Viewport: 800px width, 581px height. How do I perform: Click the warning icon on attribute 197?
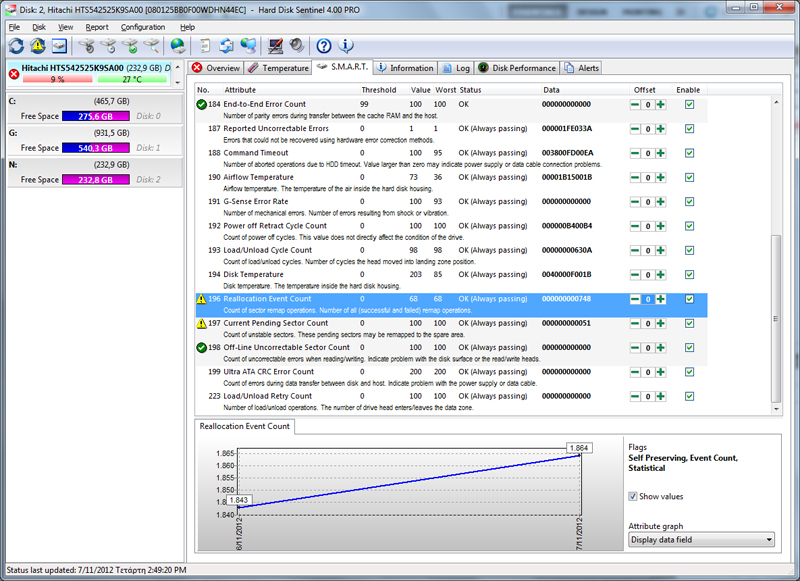[202, 323]
